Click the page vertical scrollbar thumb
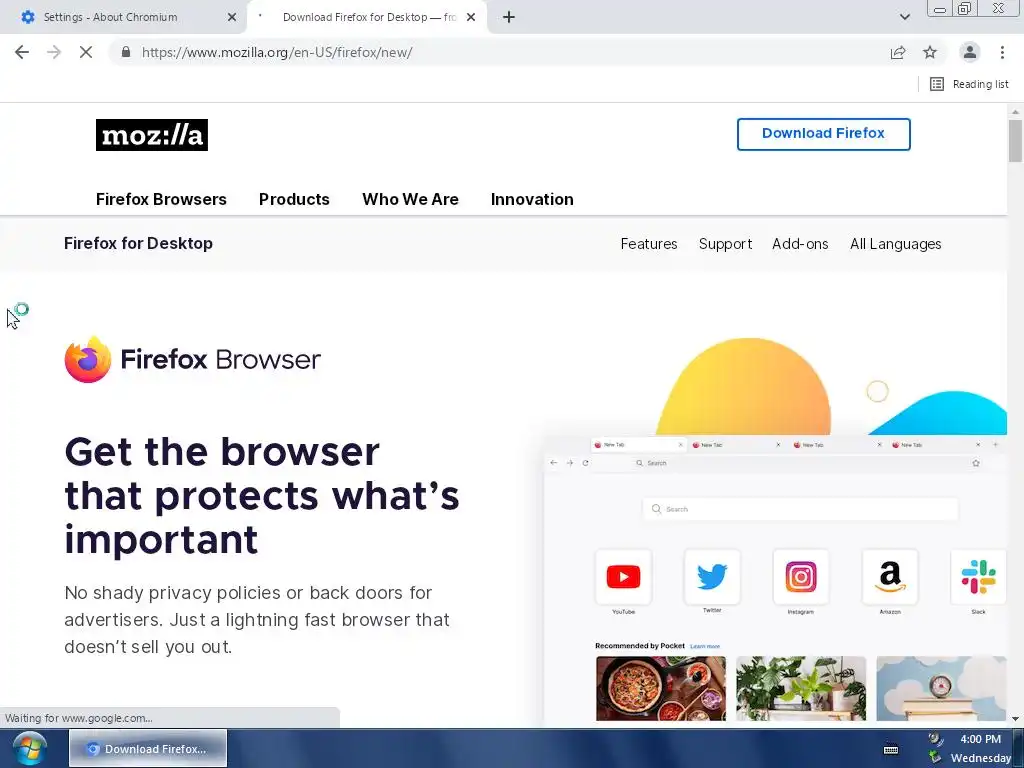 click(1015, 140)
